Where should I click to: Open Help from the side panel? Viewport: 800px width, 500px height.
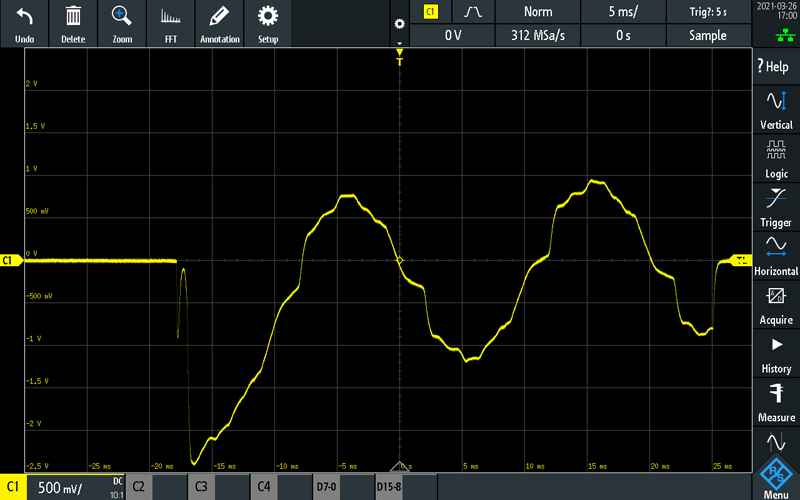pos(776,66)
